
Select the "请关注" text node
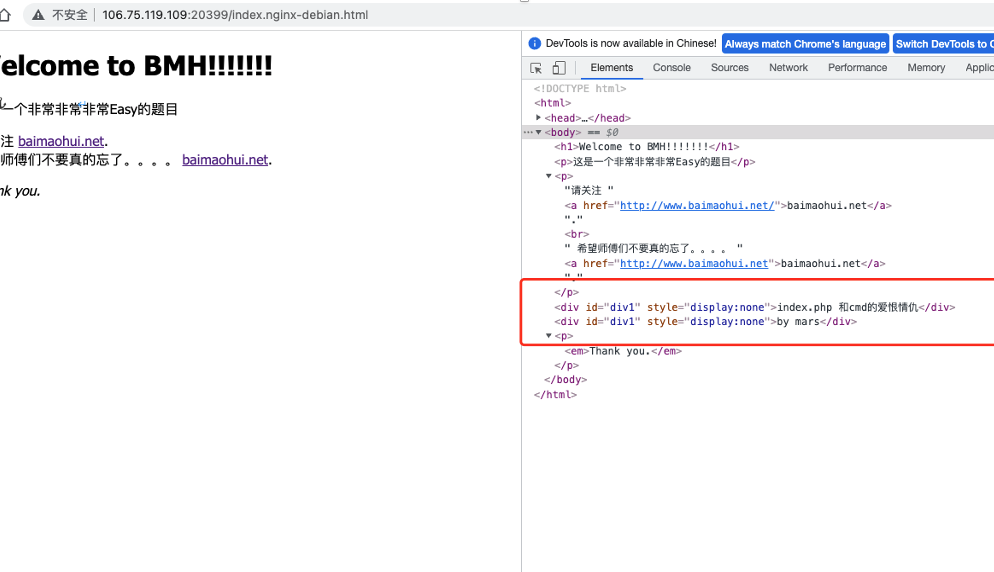(589, 190)
